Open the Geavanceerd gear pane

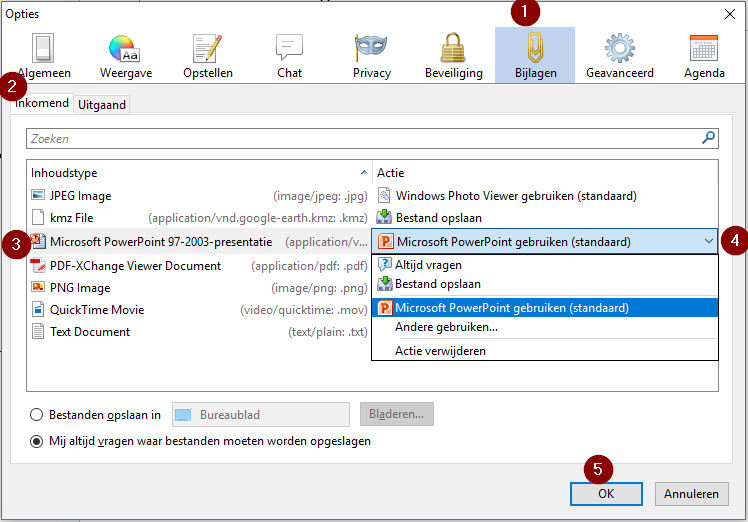(x=620, y=55)
